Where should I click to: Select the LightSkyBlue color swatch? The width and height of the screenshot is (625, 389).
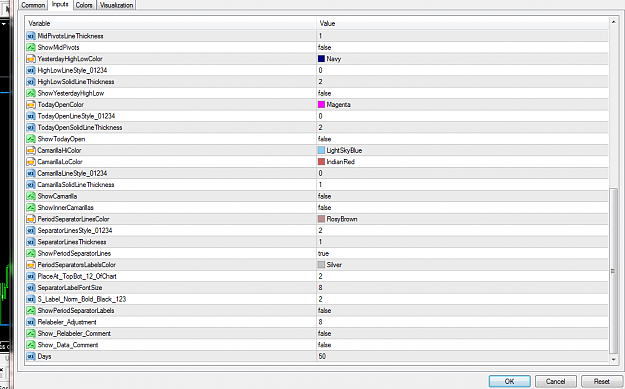click(321, 150)
